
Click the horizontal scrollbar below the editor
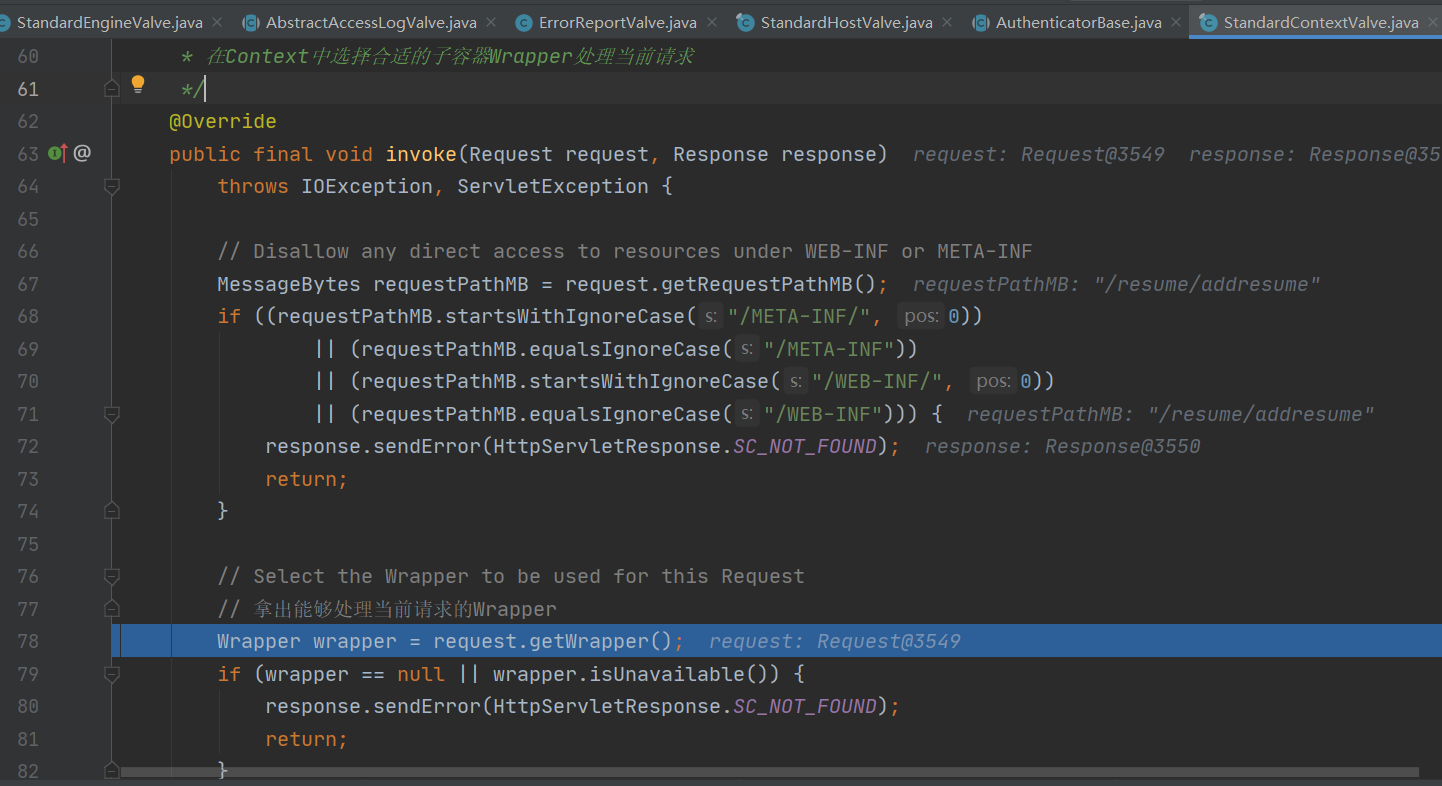[769, 772]
